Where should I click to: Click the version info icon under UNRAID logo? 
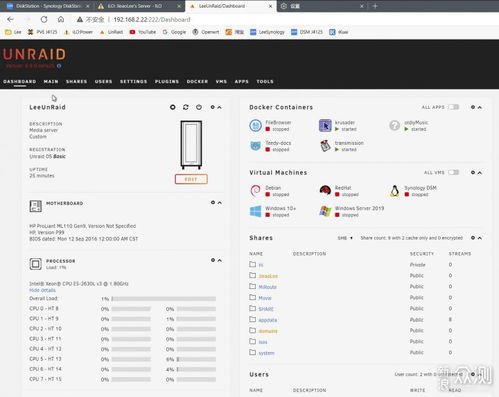point(59,66)
